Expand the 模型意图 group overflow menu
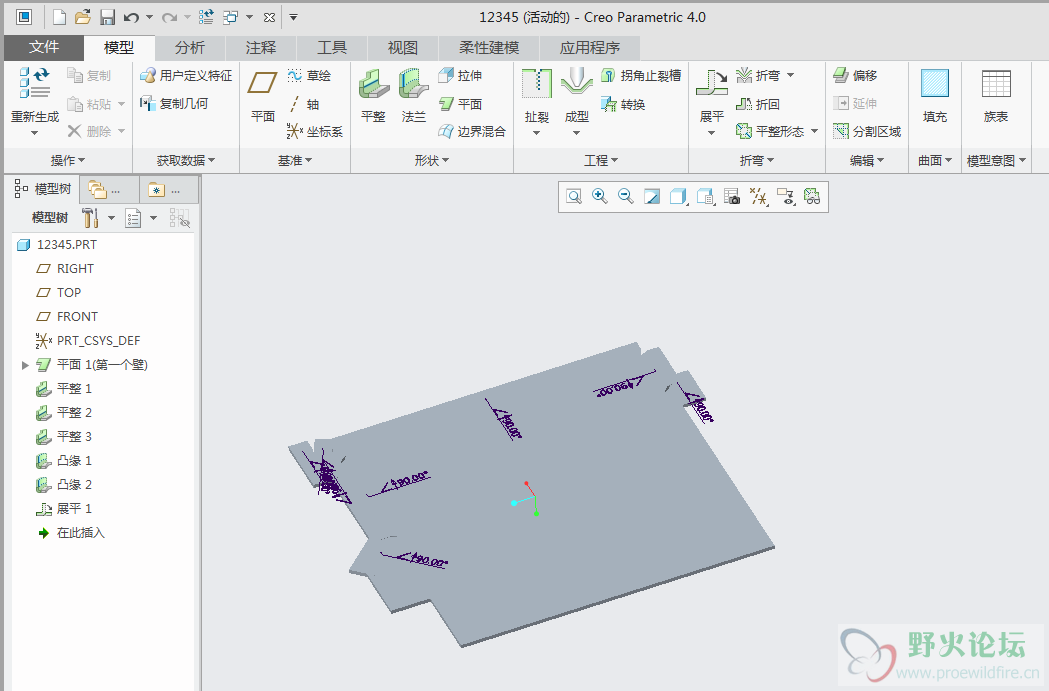This screenshot has width=1049, height=691. point(996,161)
